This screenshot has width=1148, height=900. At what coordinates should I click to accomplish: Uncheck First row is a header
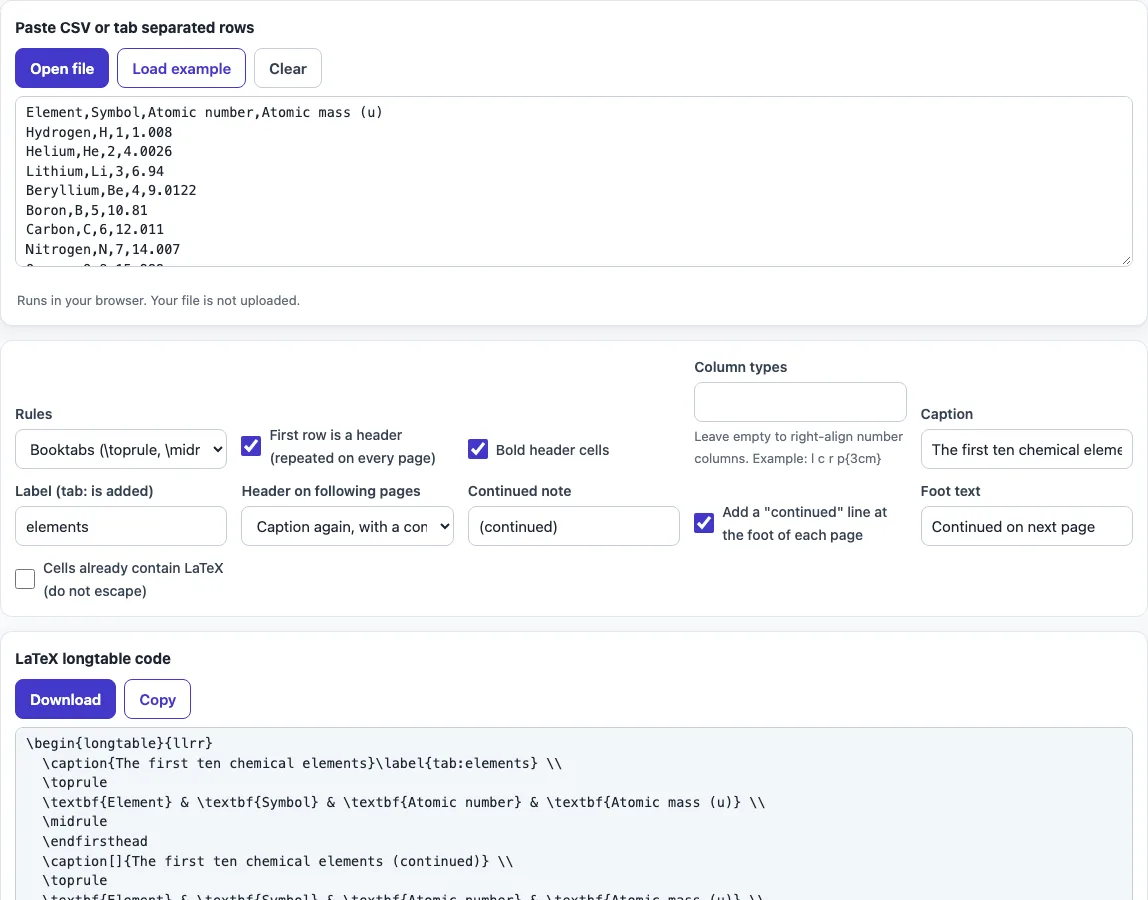point(251,446)
